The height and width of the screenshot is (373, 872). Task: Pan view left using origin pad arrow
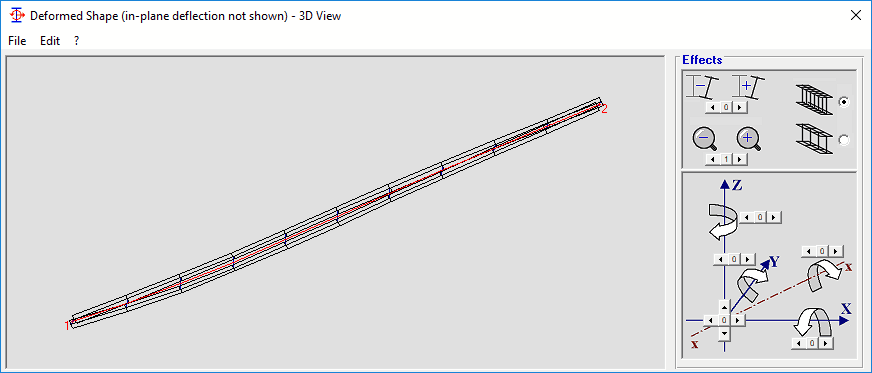(x=710, y=320)
